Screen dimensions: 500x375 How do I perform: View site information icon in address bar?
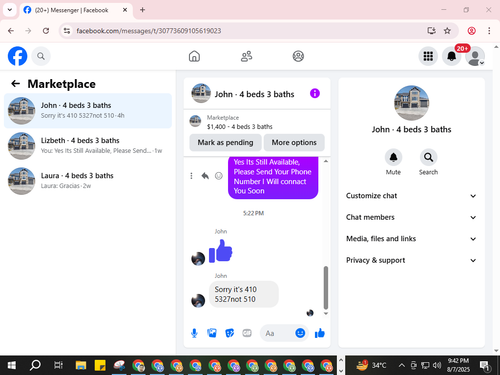pos(67,31)
